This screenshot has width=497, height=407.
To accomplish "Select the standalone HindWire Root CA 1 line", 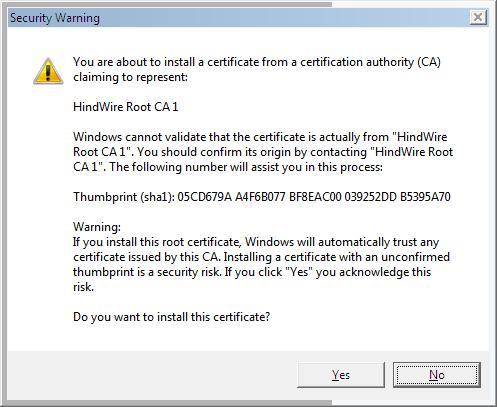I will pos(126,107).
